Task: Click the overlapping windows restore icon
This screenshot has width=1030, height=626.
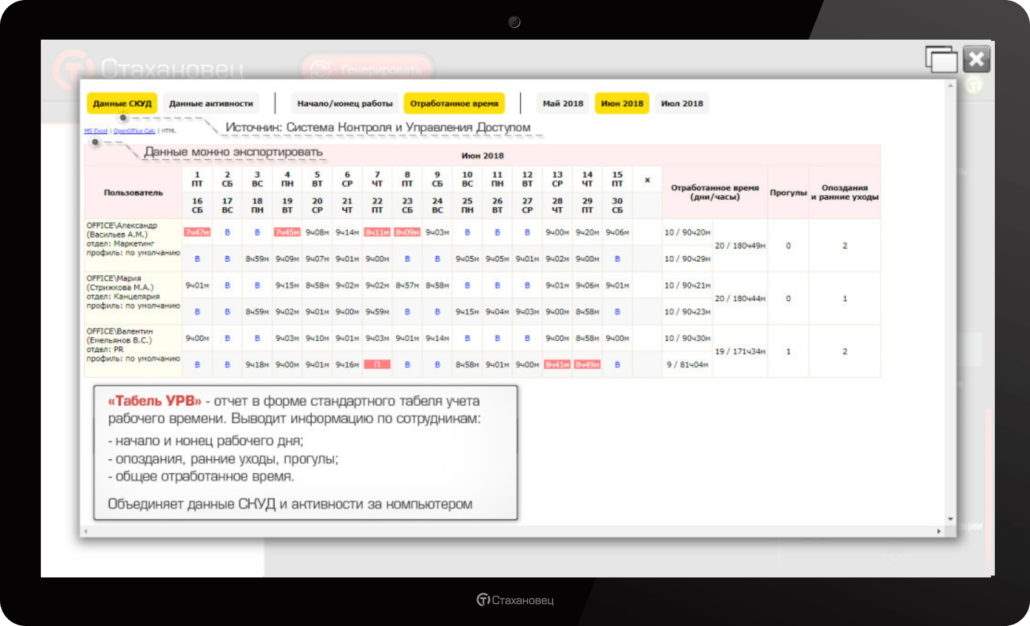Action: point(941,60)
